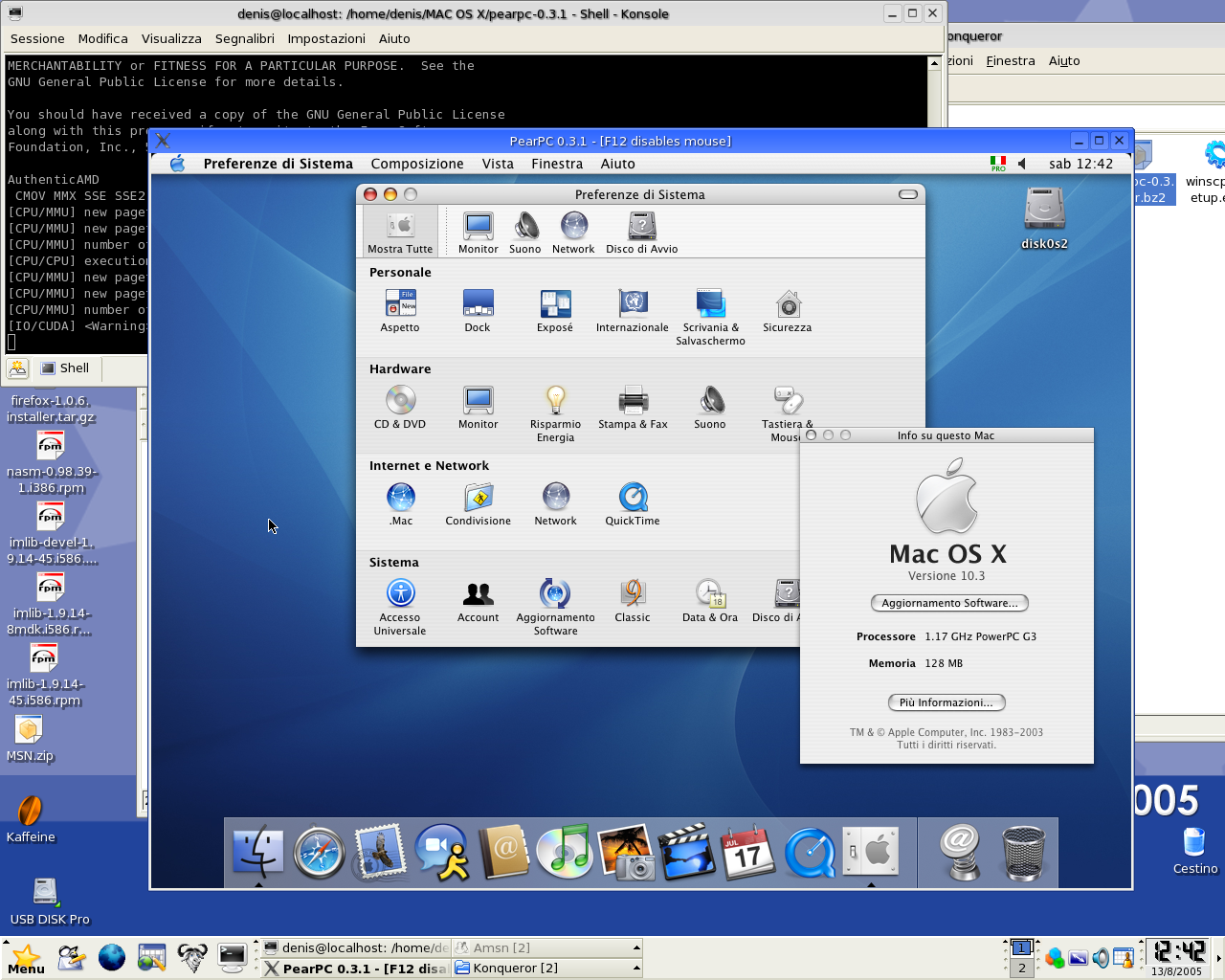The width and height of the screenshot is (1225, 980).
Task: Open the Data & Ora preference pane
Action: point(710,601)
